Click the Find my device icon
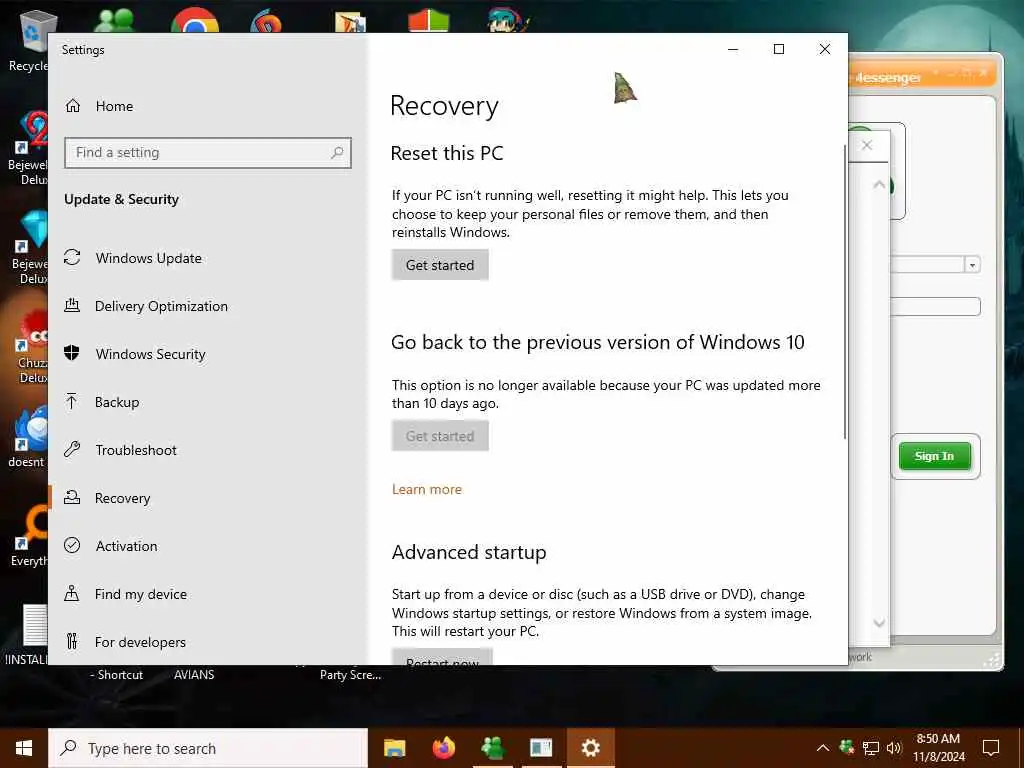1024x768 pixels. click(x=72, y=593)
